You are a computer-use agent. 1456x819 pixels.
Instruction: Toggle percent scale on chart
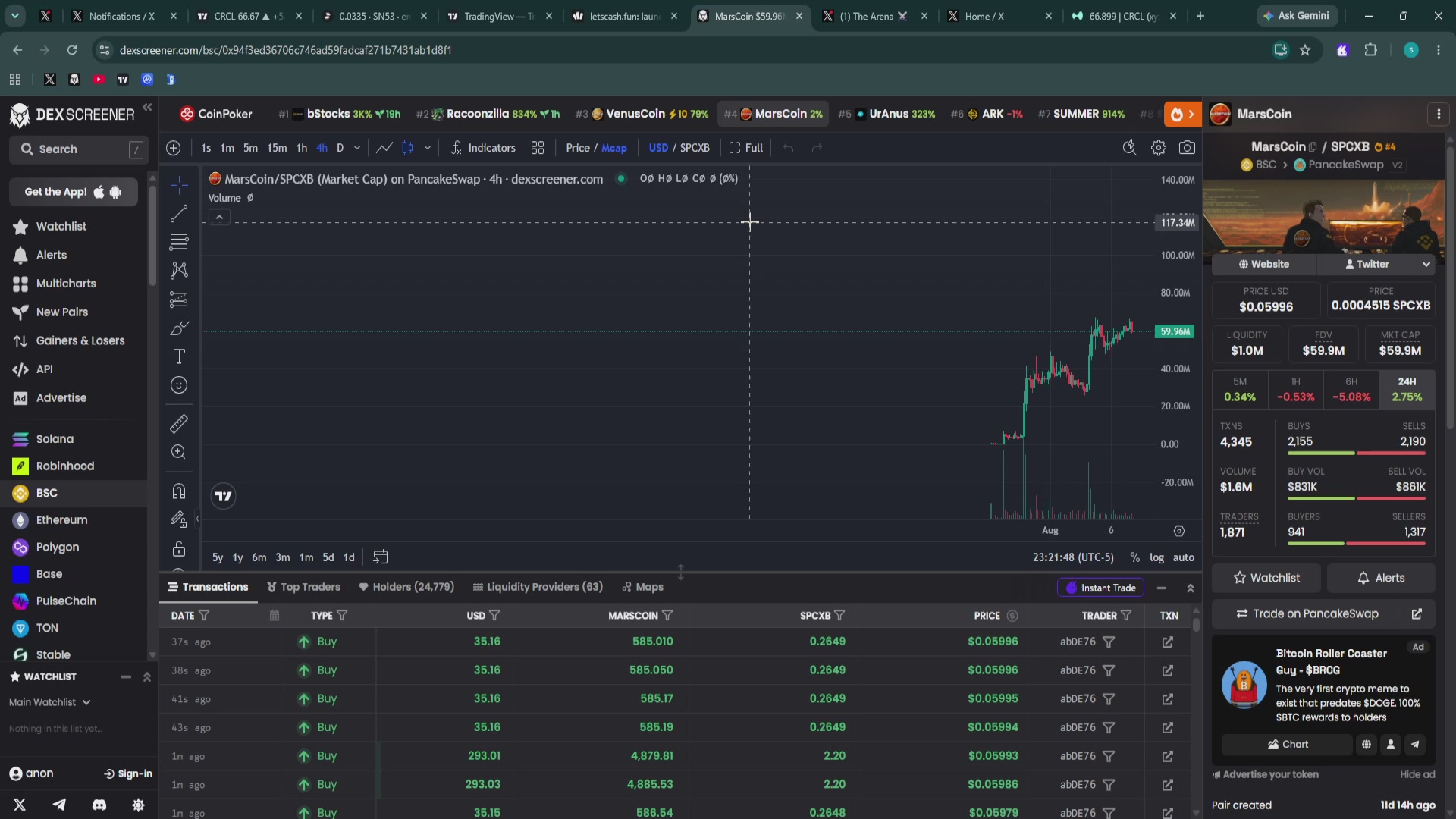(1134, 557)
